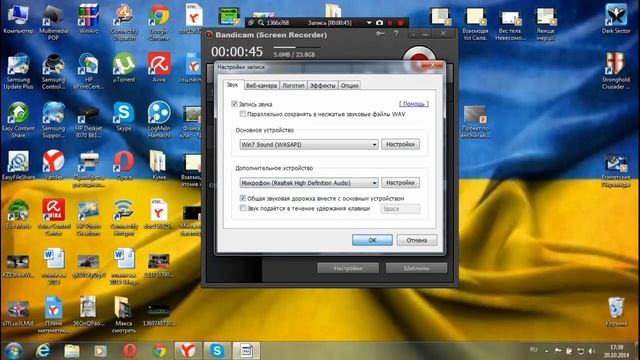Open the Avira desktop shortcut
This screenshot has width=640, height=360.
pyautogui.click(x=159, y=68)
